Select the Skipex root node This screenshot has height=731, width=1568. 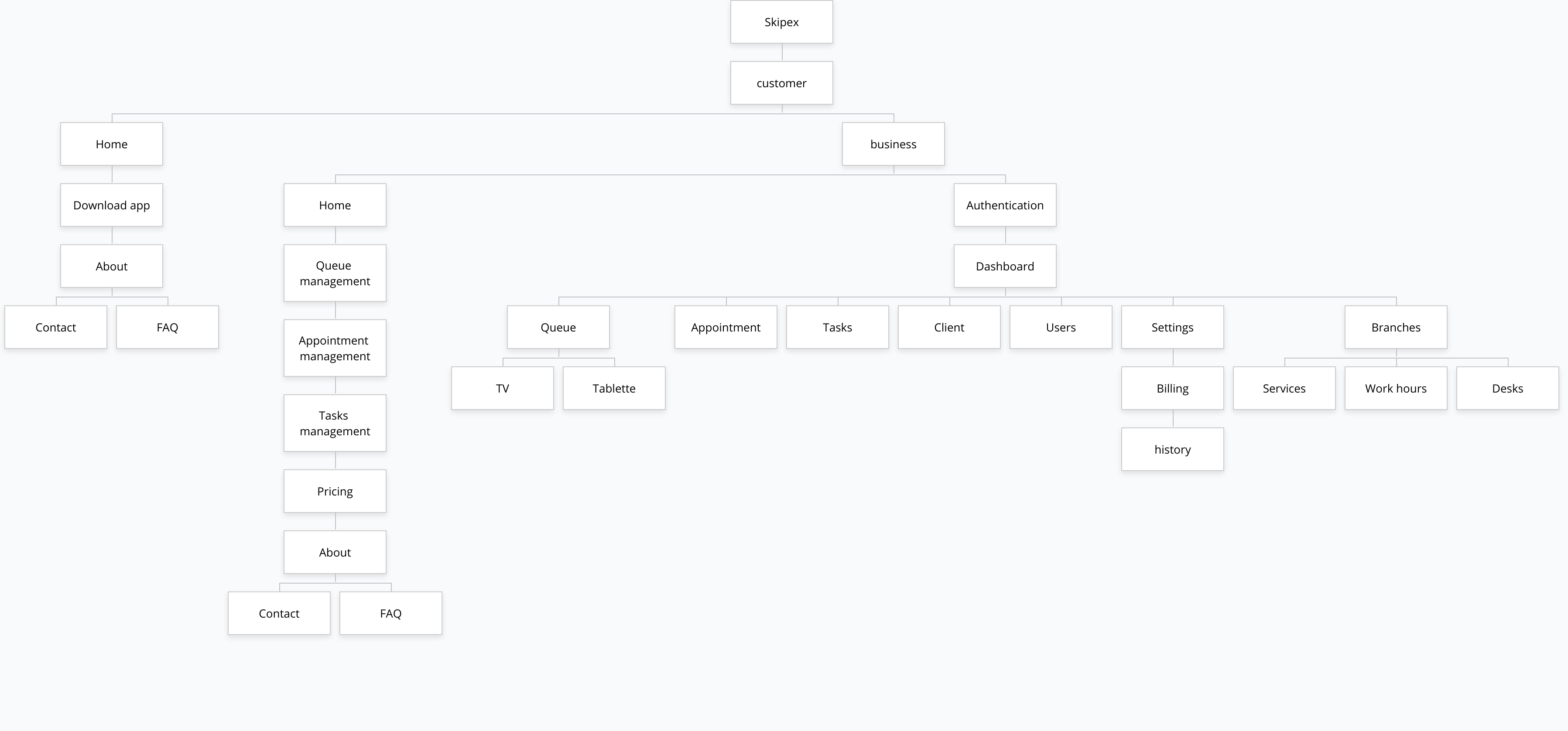tap(781, 22)
